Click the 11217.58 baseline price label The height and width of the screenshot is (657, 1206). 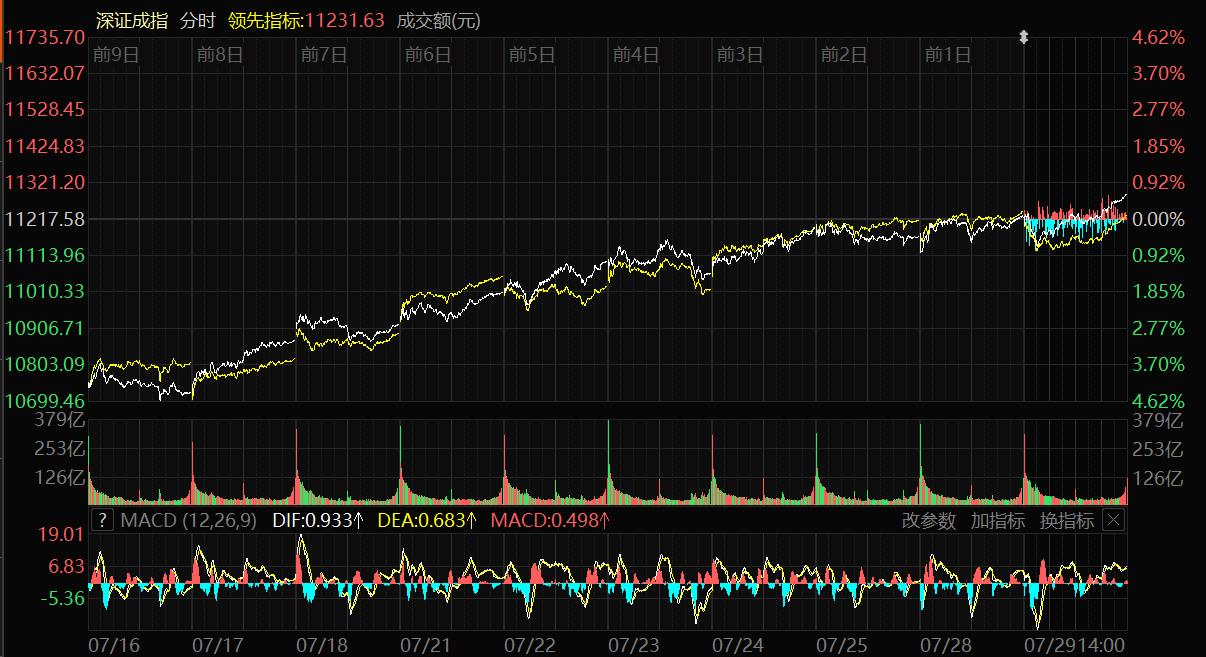[x=45, y=219]
